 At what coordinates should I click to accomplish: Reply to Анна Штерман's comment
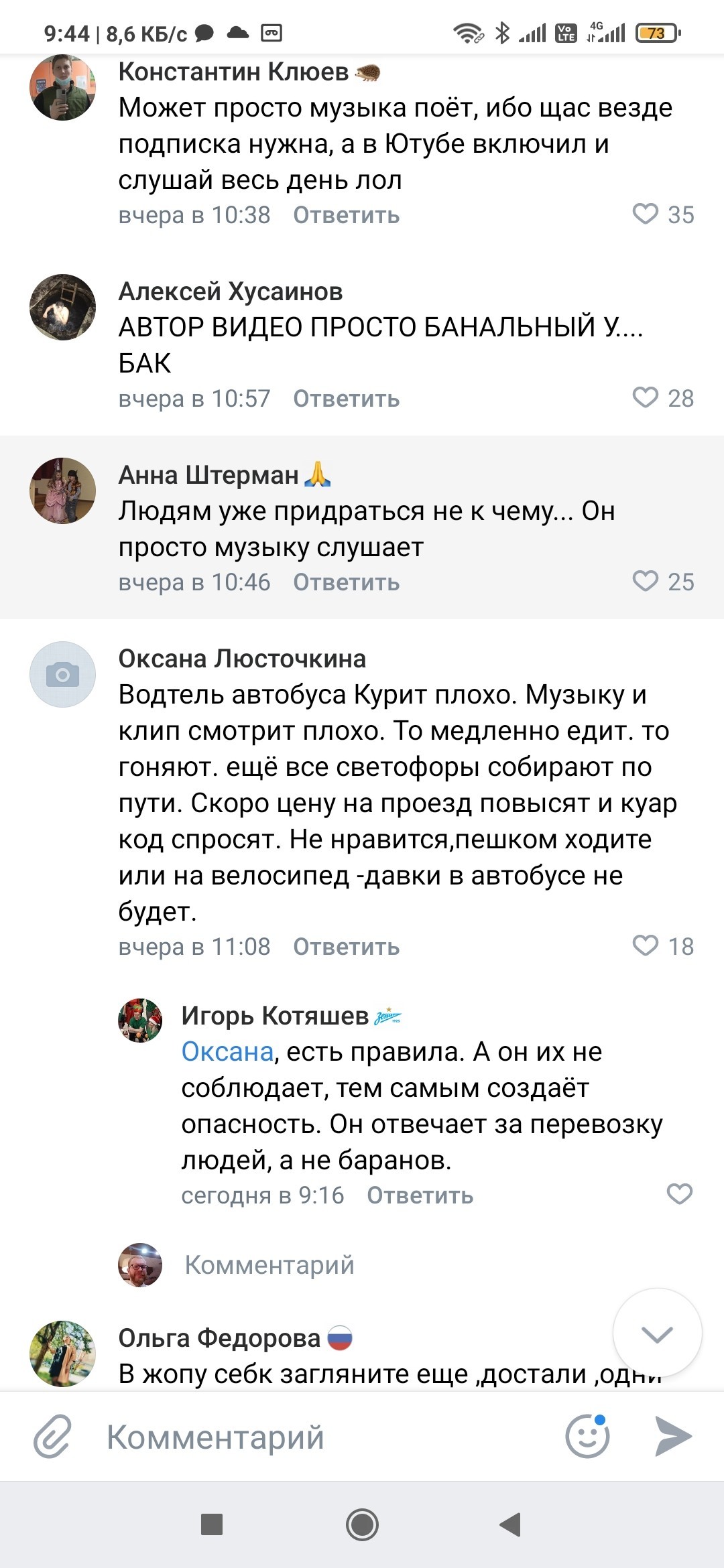346,583
